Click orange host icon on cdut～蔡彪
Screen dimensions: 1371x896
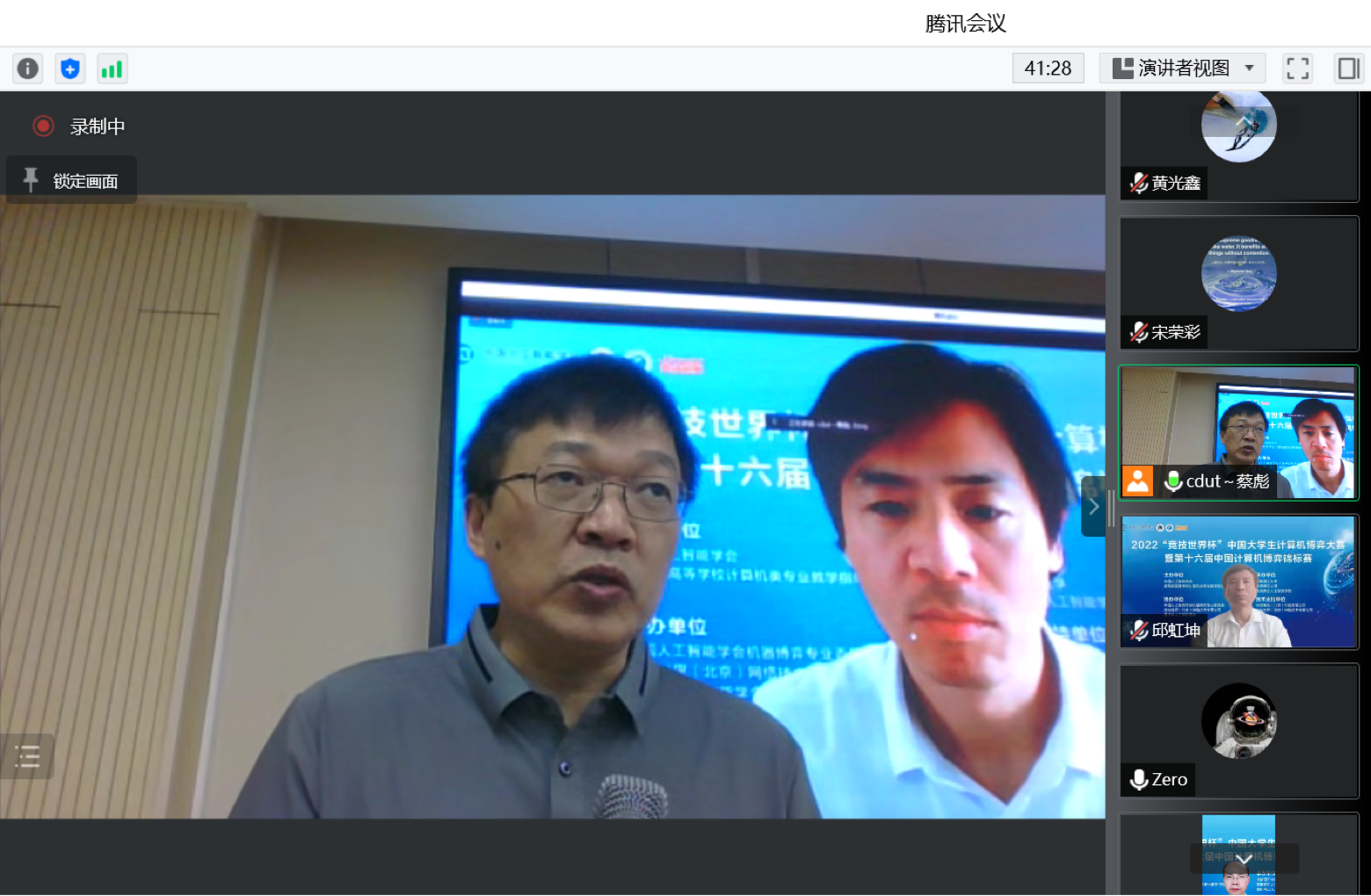click(1138, 481)
